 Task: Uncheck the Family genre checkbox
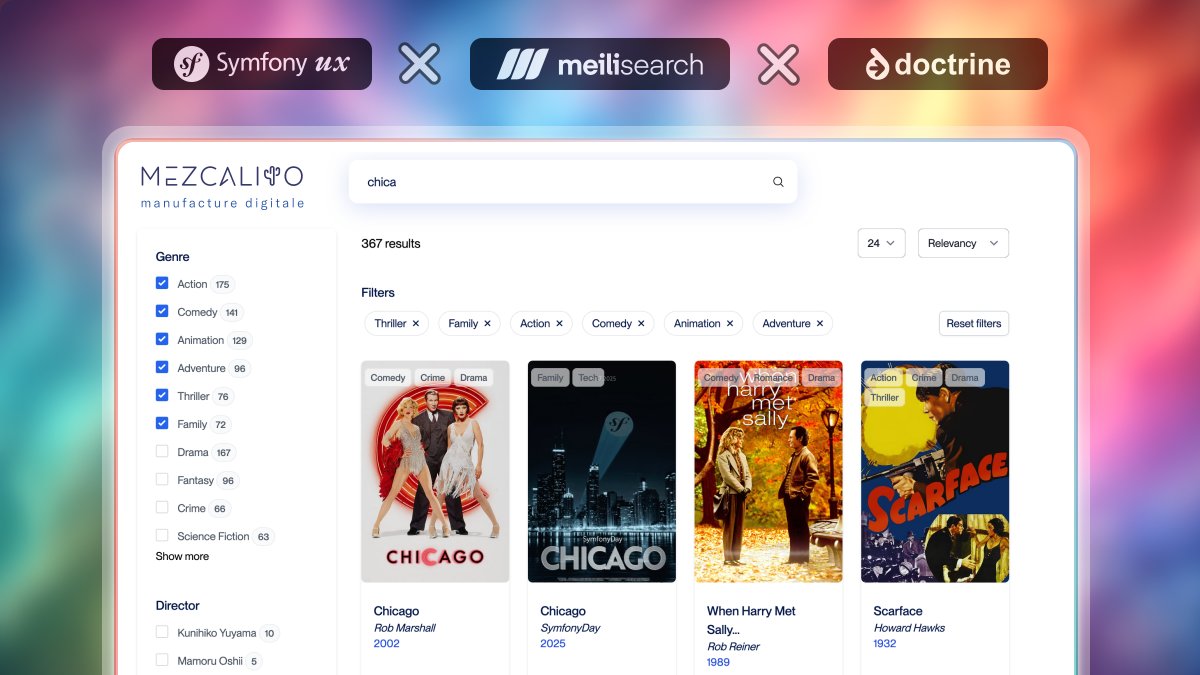162,423
